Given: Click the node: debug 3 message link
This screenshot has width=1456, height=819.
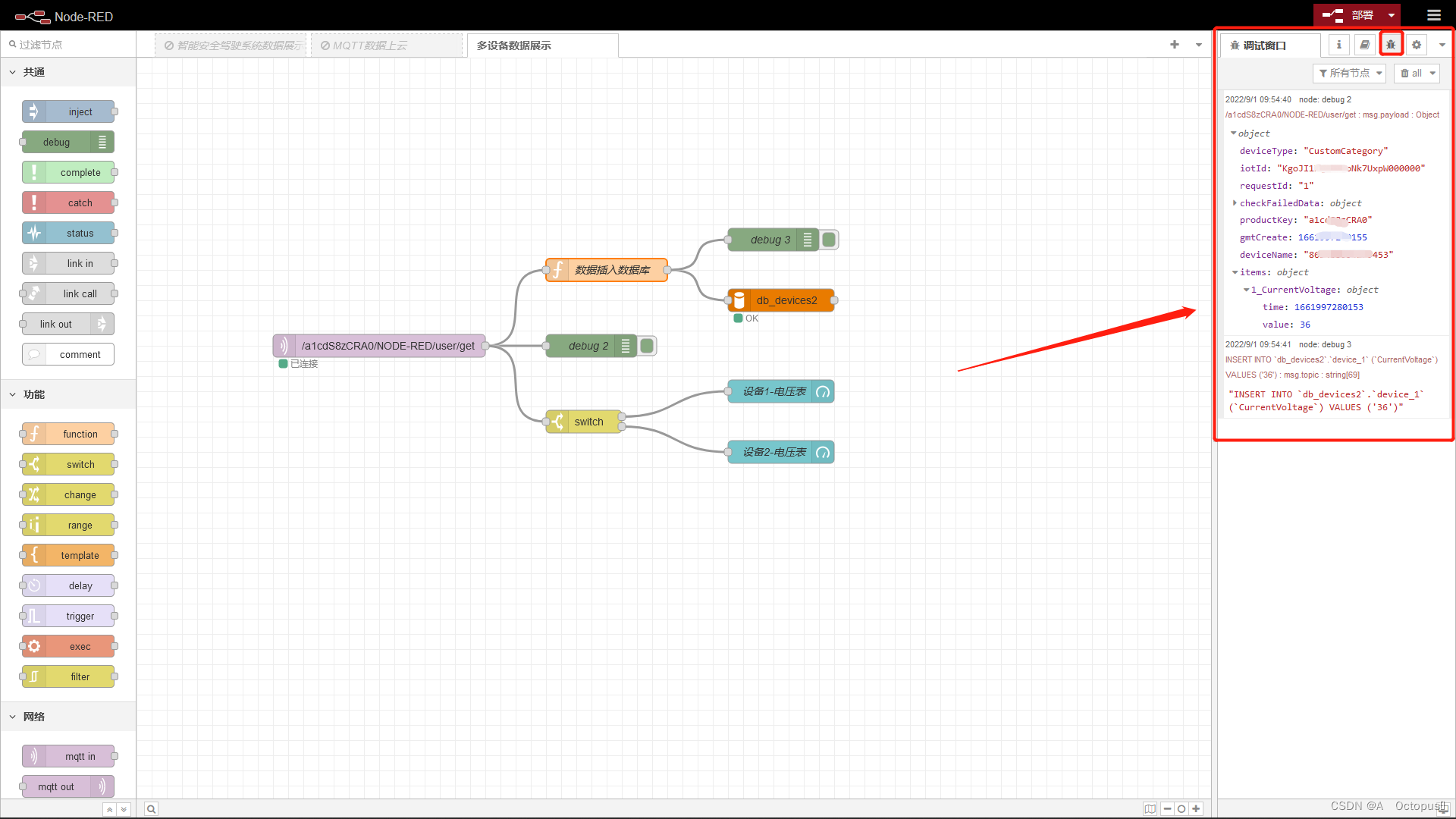Looking at the screenshot, I should 1325,344.
